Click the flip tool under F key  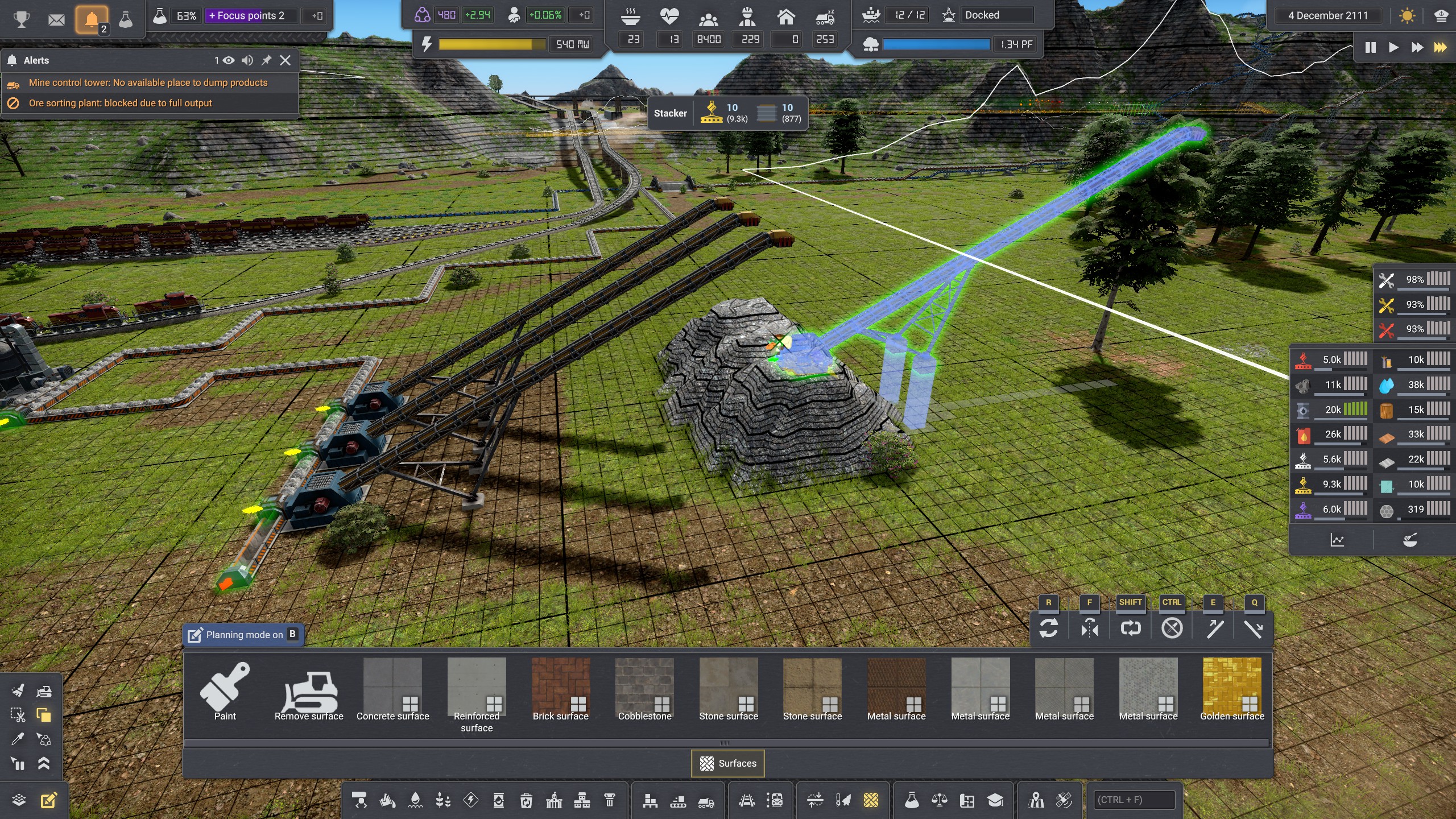point(1090,628)
